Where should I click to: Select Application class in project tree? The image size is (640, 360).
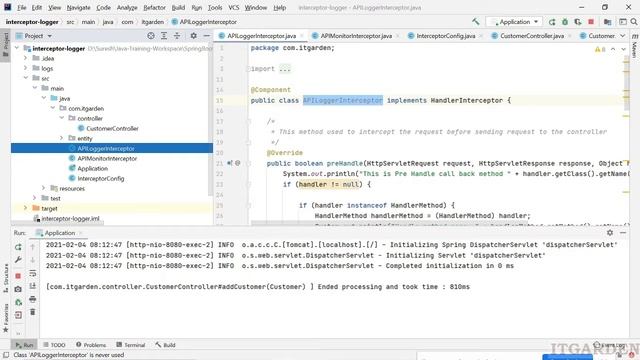click(x=92, y=168)
